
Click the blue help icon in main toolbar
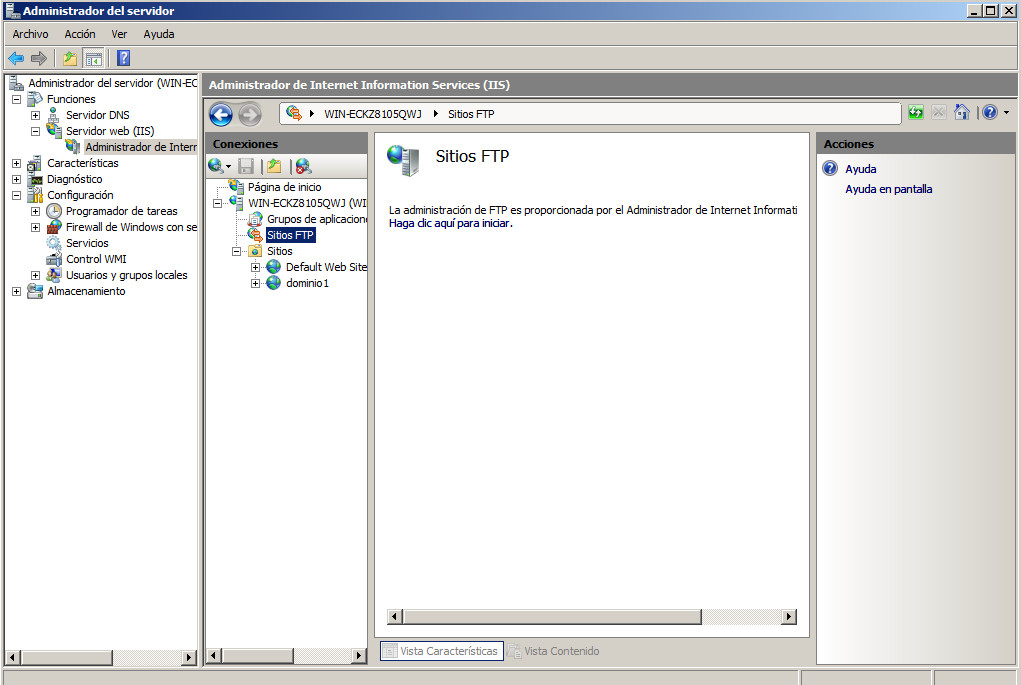[x=124, y=58]
